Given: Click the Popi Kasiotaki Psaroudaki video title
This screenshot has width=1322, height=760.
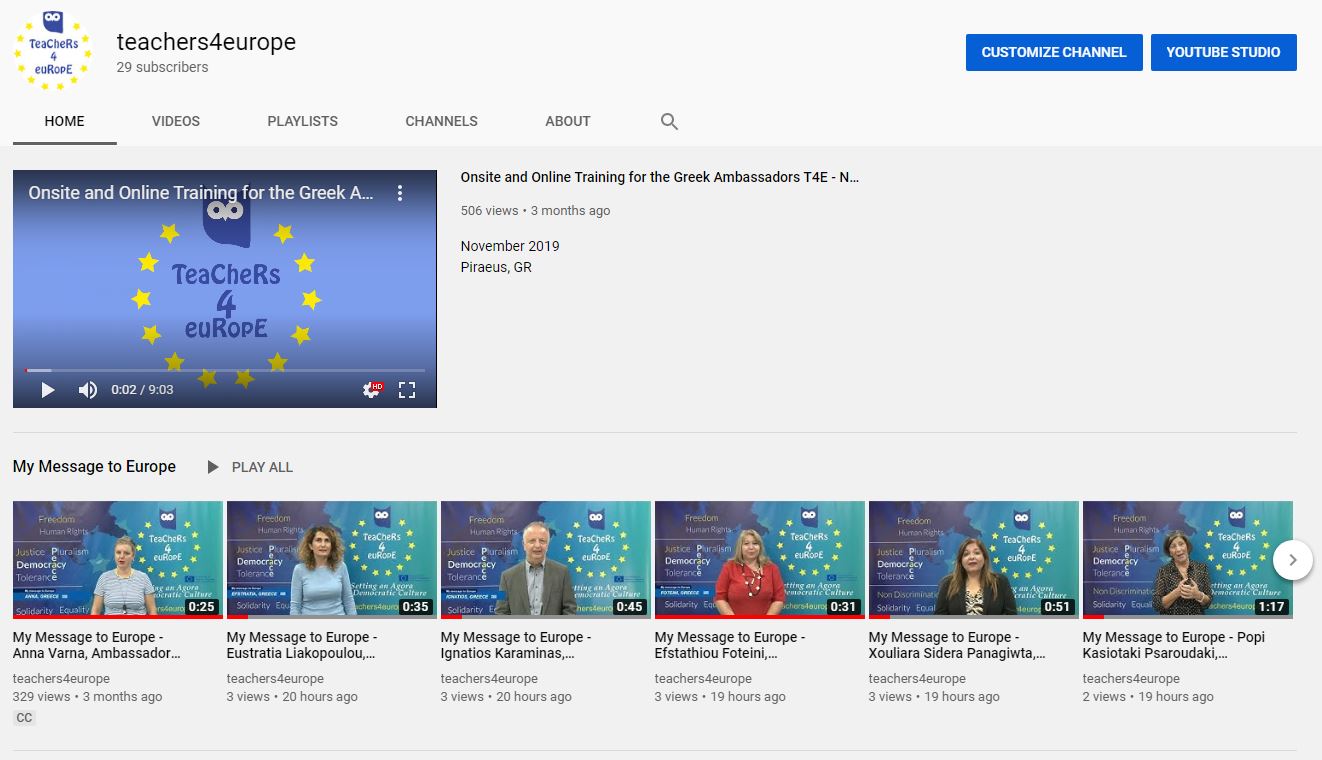Looking at the screenshot, I should (1174, 645).
